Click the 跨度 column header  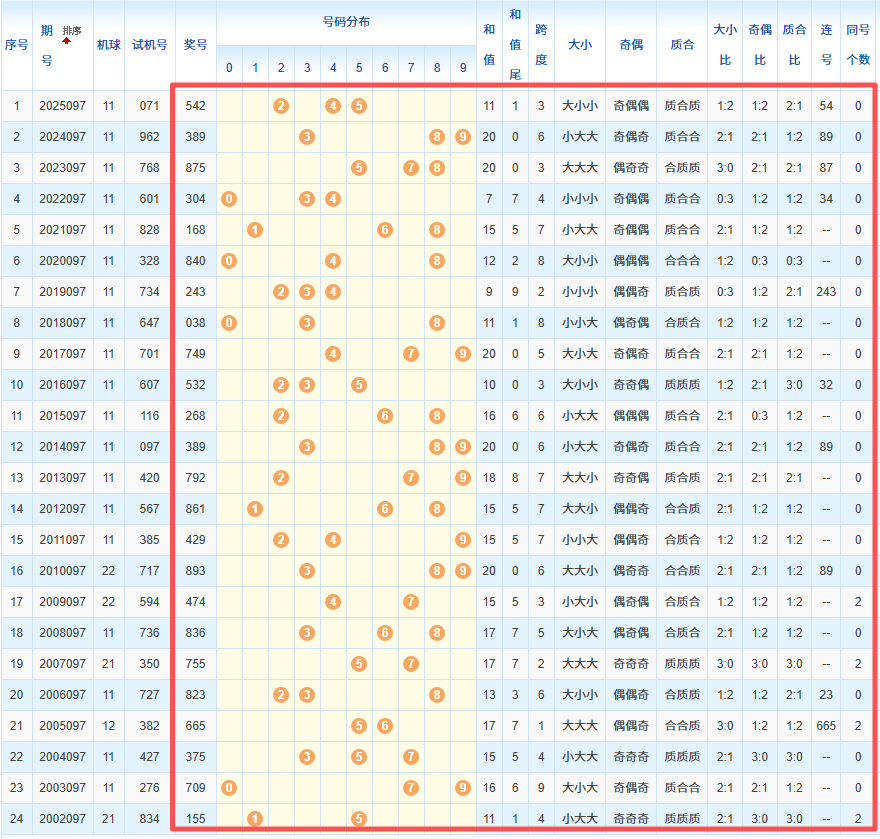click(541, 45)
